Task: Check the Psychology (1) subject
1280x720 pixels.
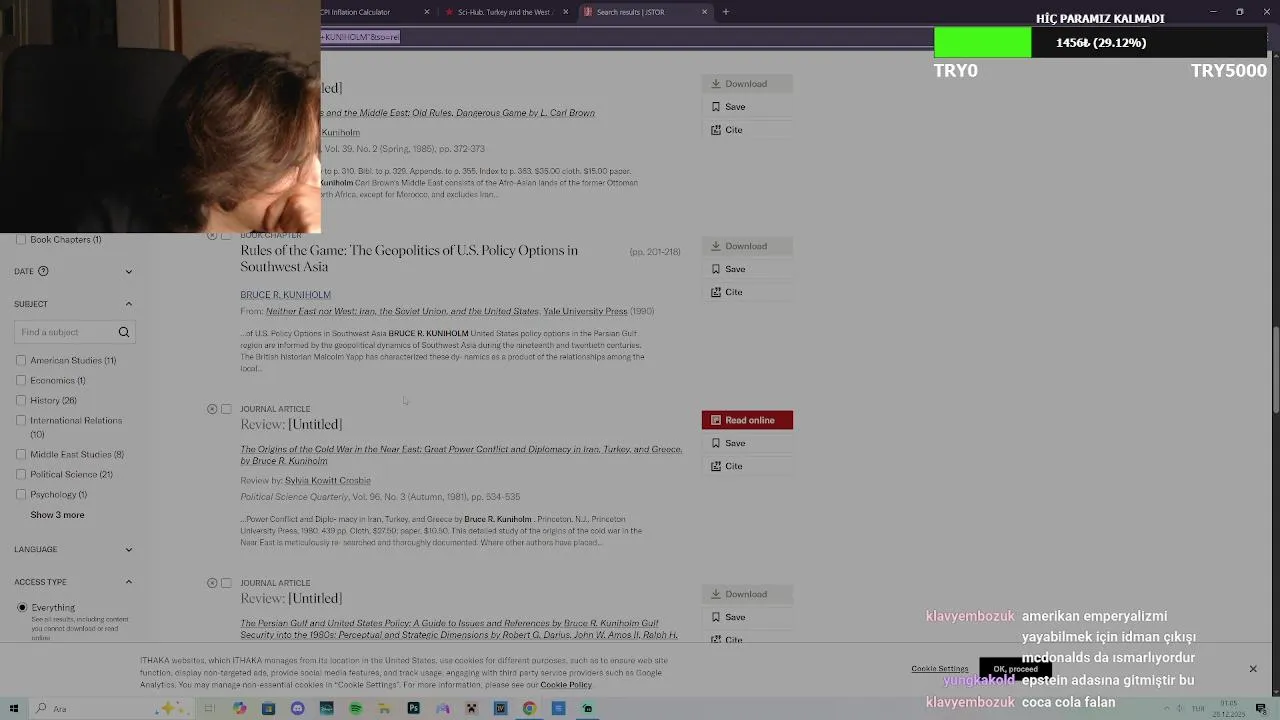Action: coord(21,494)
